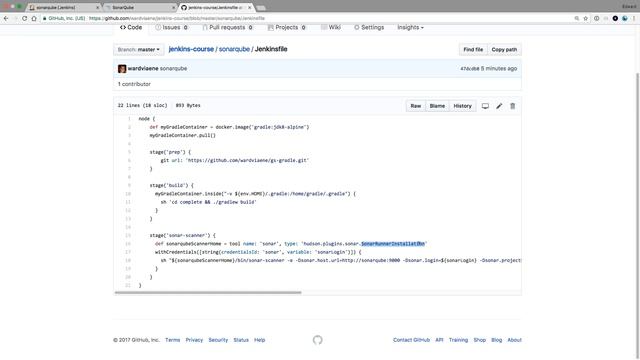This screenshot has width=640, height=360.
Task: Click the GitHub octocat logo in footer
Action: pyautogui.click(x=318, y=340)
